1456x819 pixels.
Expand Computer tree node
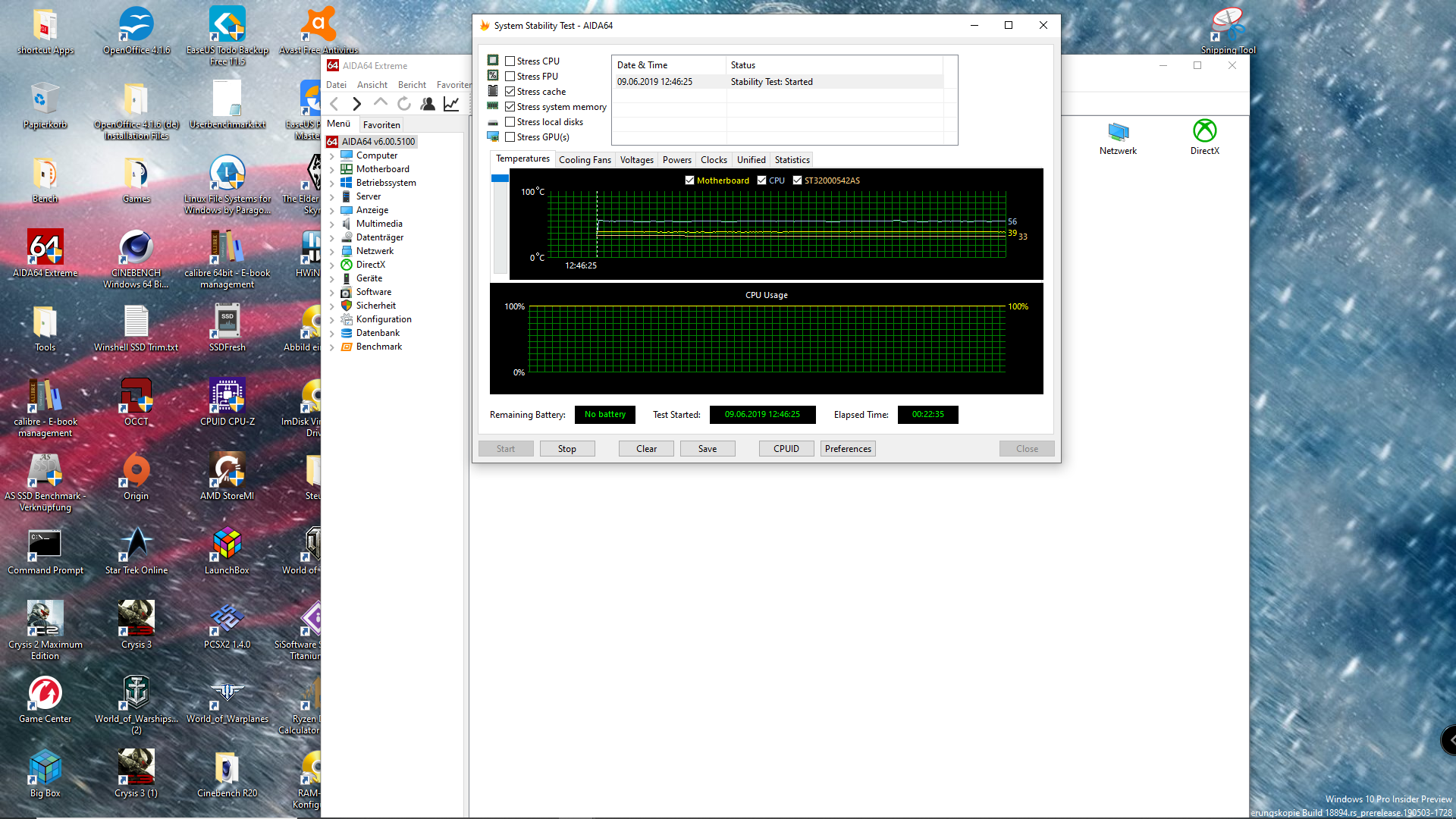[332, 156]
